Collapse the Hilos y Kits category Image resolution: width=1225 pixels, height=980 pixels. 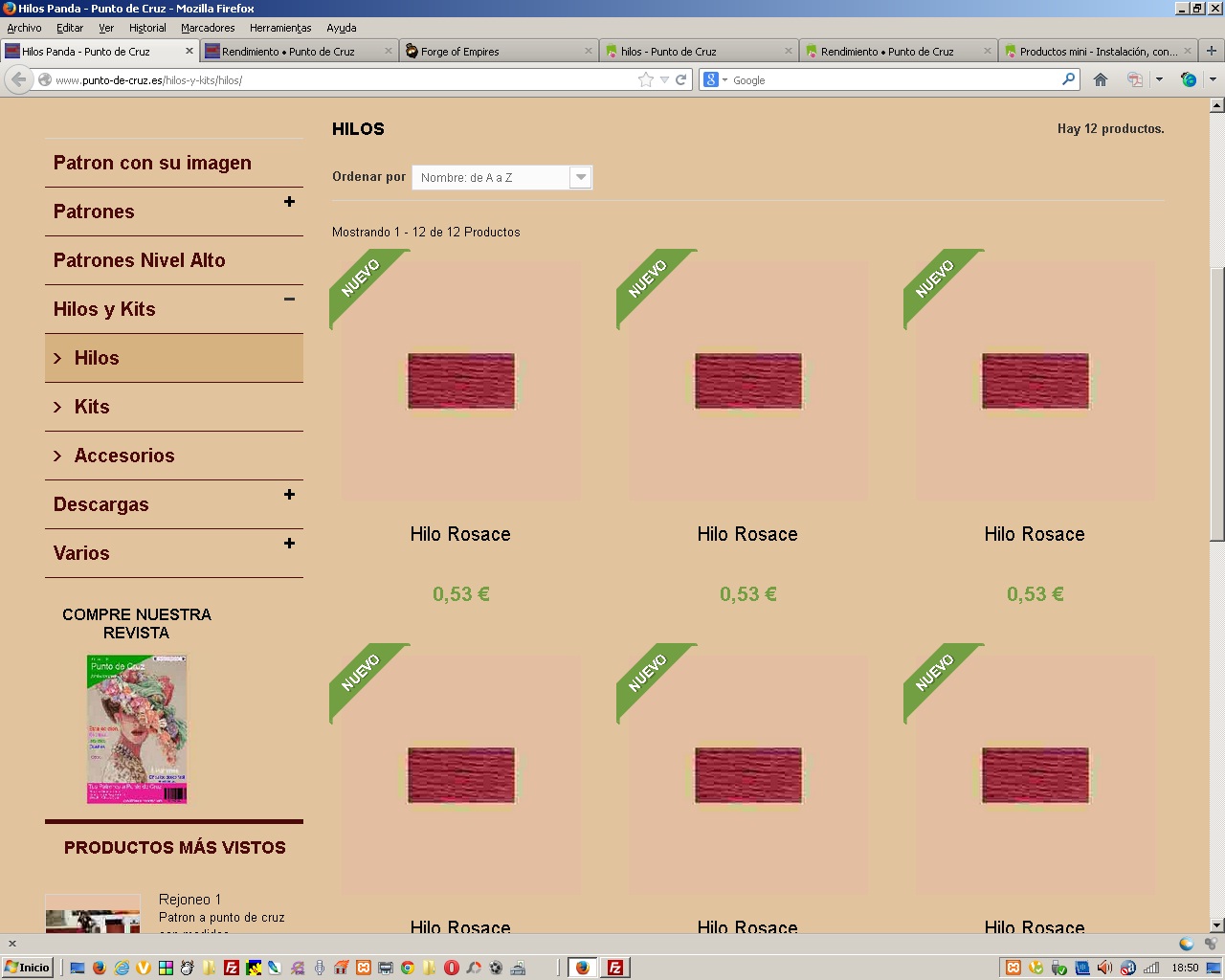coord(289,300)
